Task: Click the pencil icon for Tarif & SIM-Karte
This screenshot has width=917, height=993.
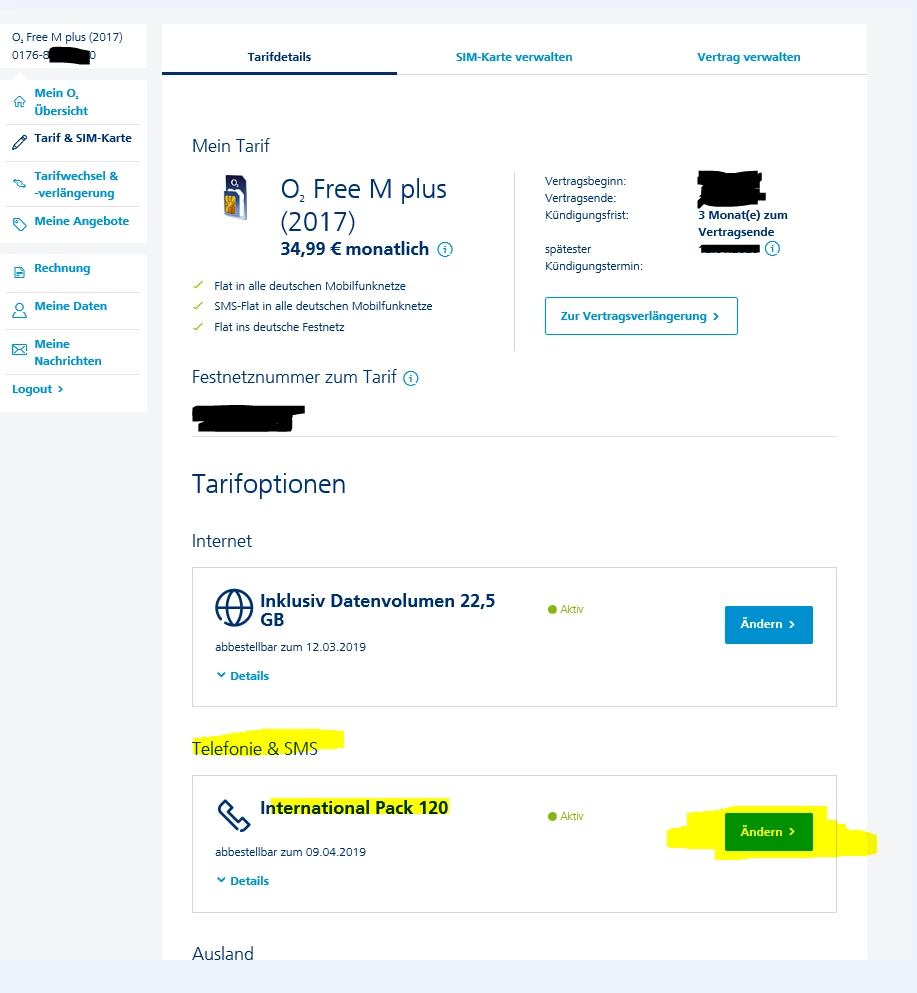Action: (x=20, y=142)
